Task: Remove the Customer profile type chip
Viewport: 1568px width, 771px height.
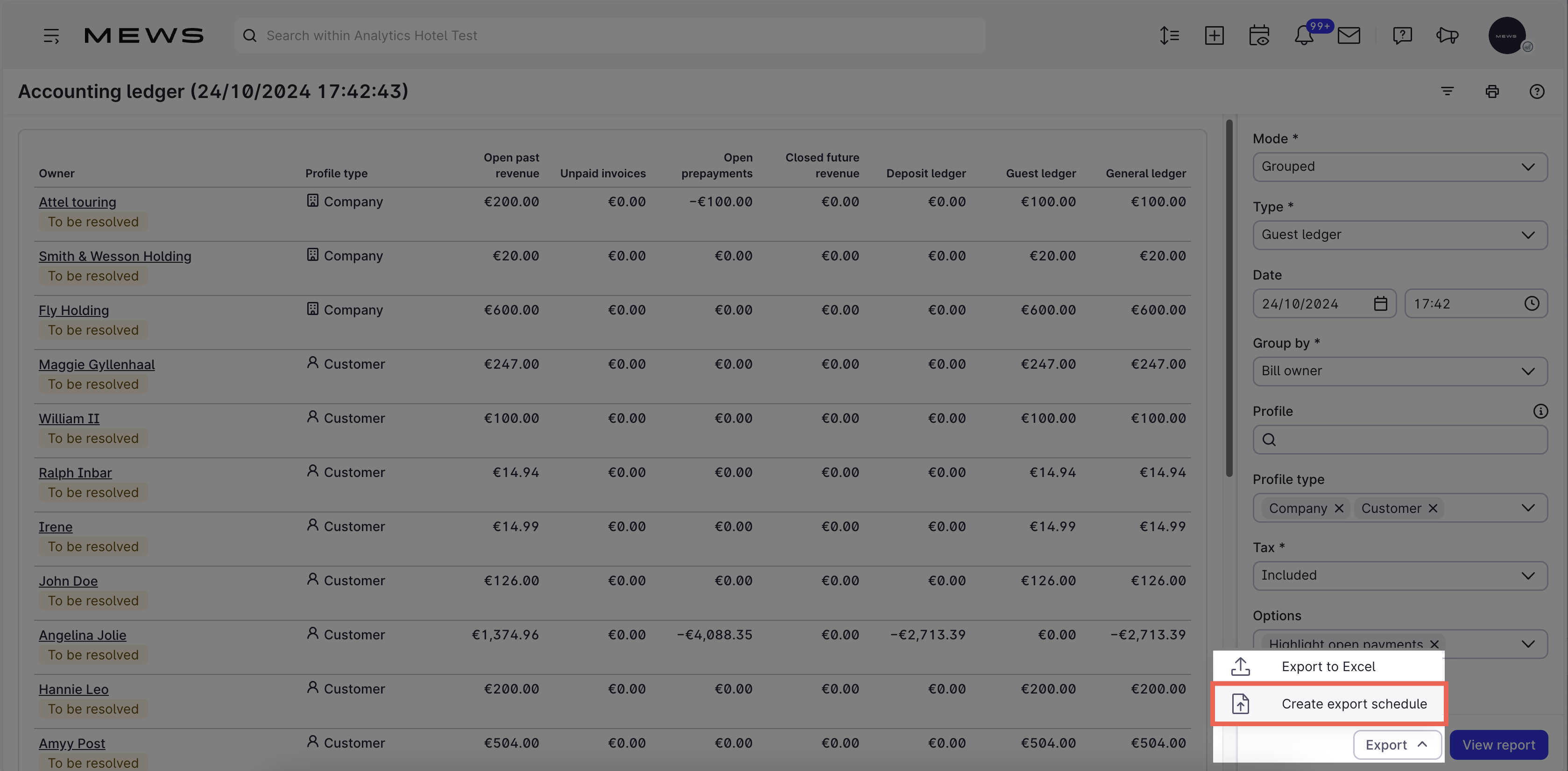Action: click(x=1434, y=508)
